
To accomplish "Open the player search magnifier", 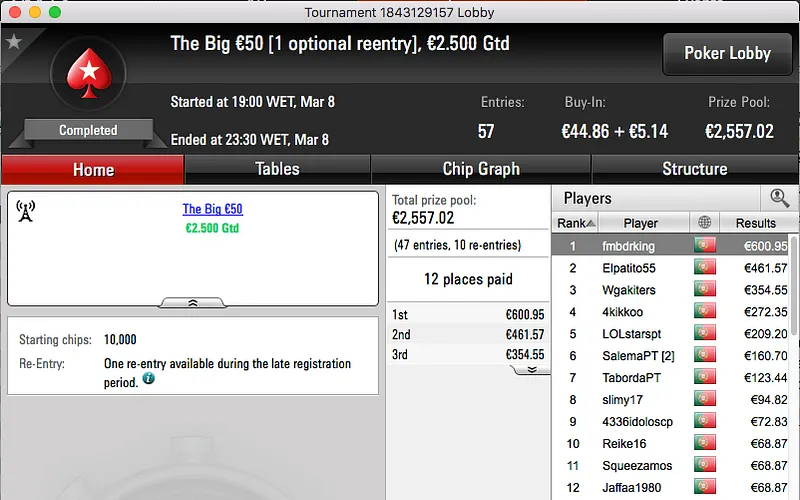I will pyautogui.click(x=779, y=198).
